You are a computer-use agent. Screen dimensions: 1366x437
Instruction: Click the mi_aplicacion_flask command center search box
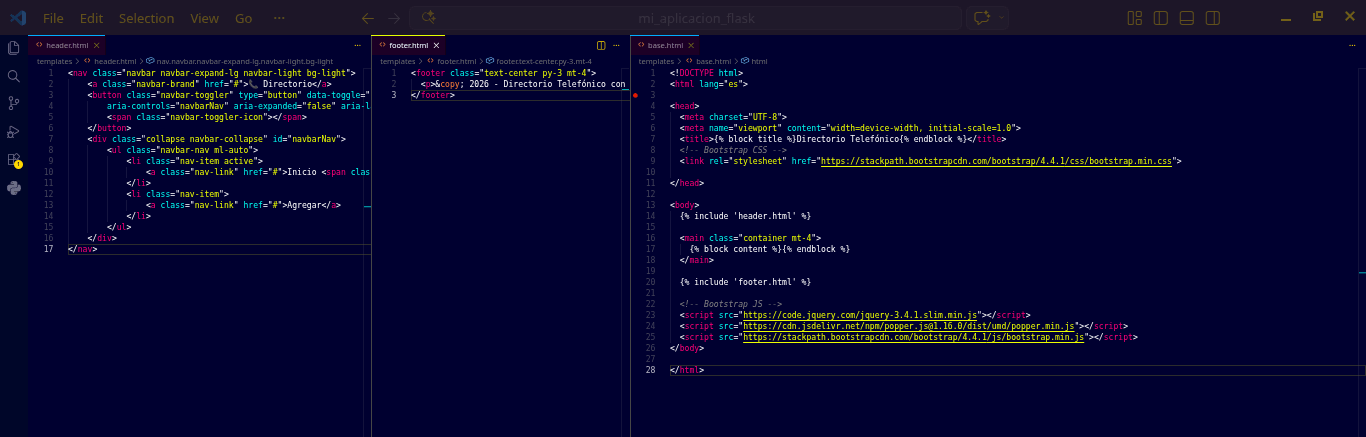684,18
